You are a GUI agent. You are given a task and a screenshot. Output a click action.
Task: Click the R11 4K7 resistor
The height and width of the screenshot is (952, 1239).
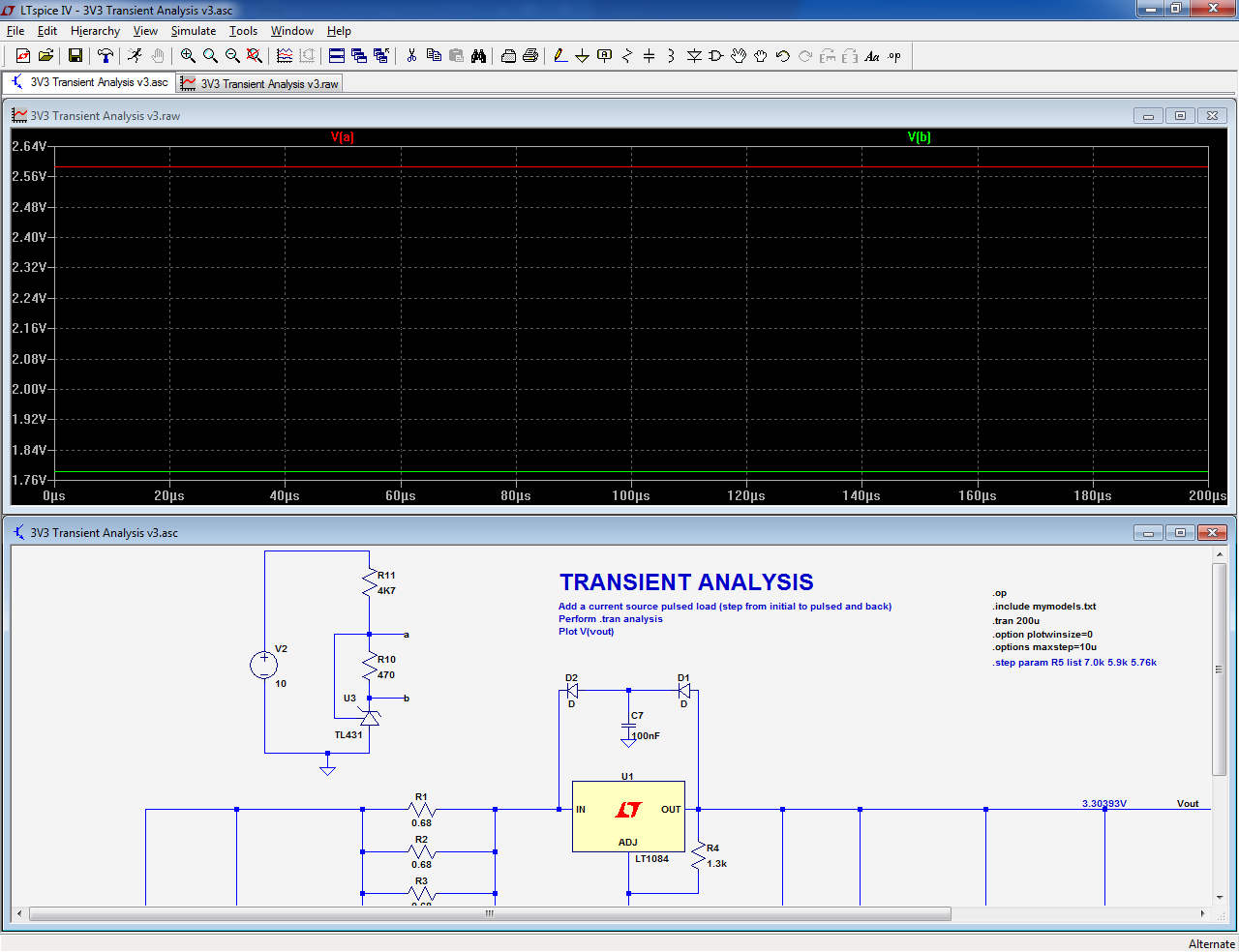pyautogui.click(x=369, y=582)
